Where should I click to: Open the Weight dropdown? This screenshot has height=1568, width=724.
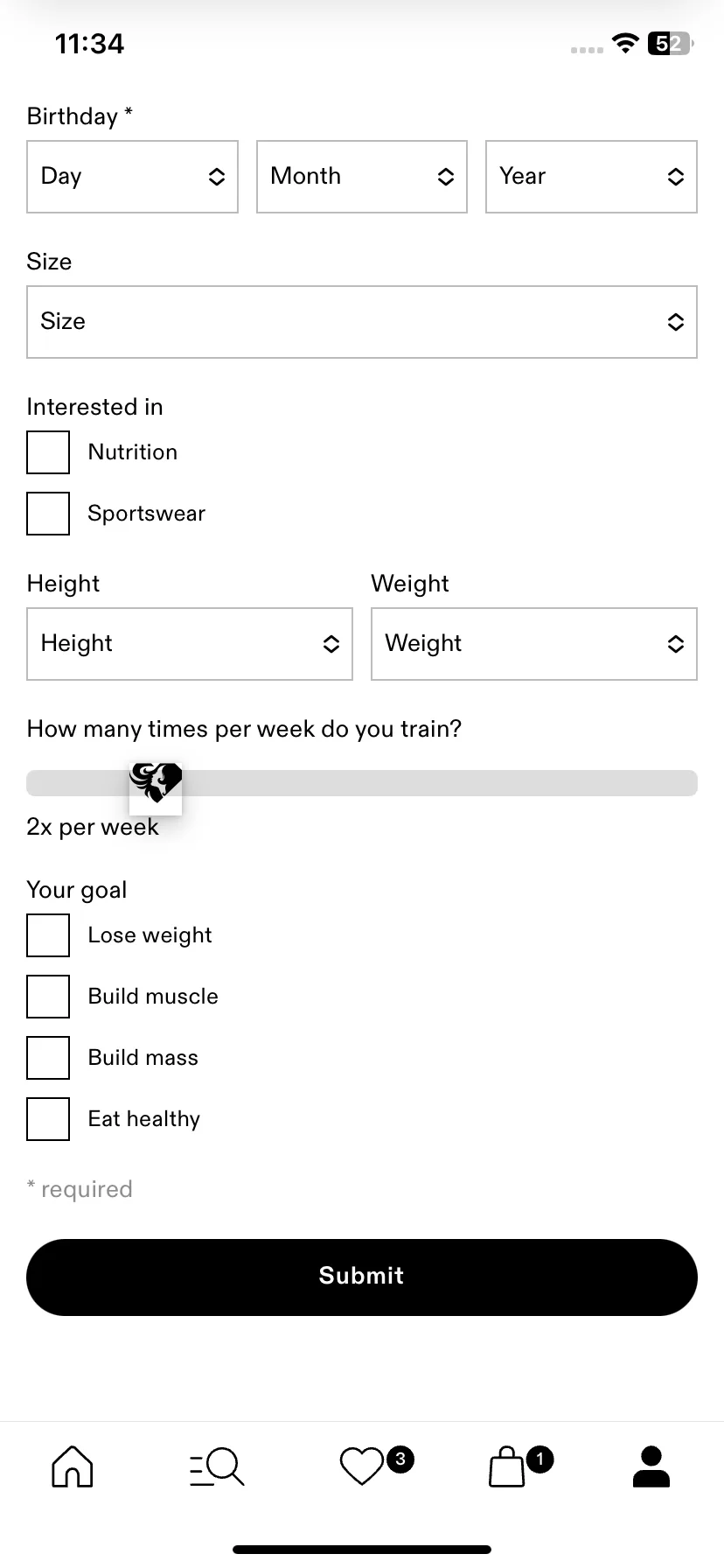(534, 644)
